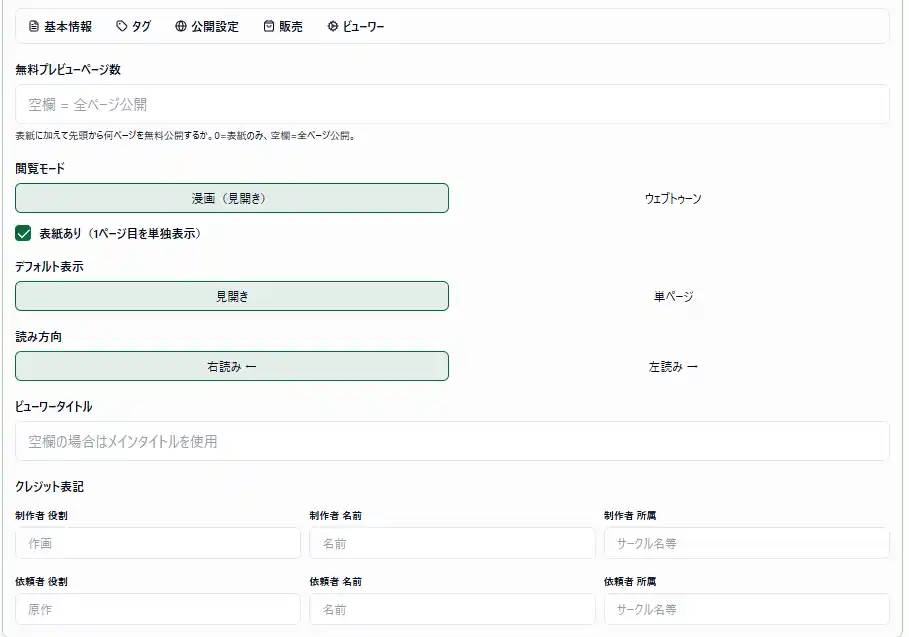Viewport: 909px width, 637px height.
Task: Click the 公開設定 globe icon
Action: click(180, 27)
